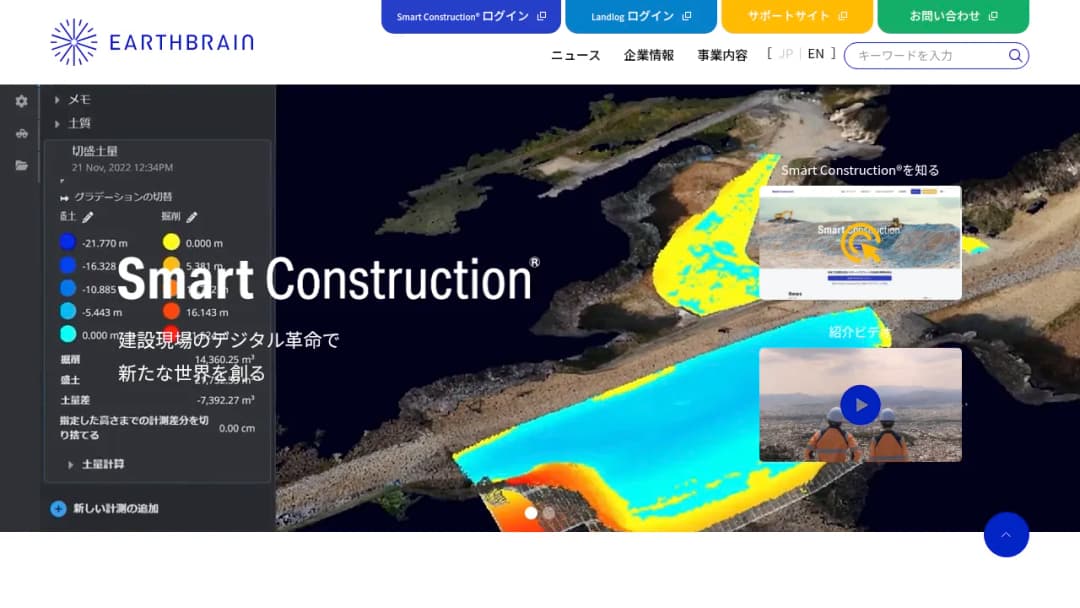Click the 21 Nov, 2022 12:34PM timestamp
The width and height of the screenshot is (1080, 608).
(123, 167)
